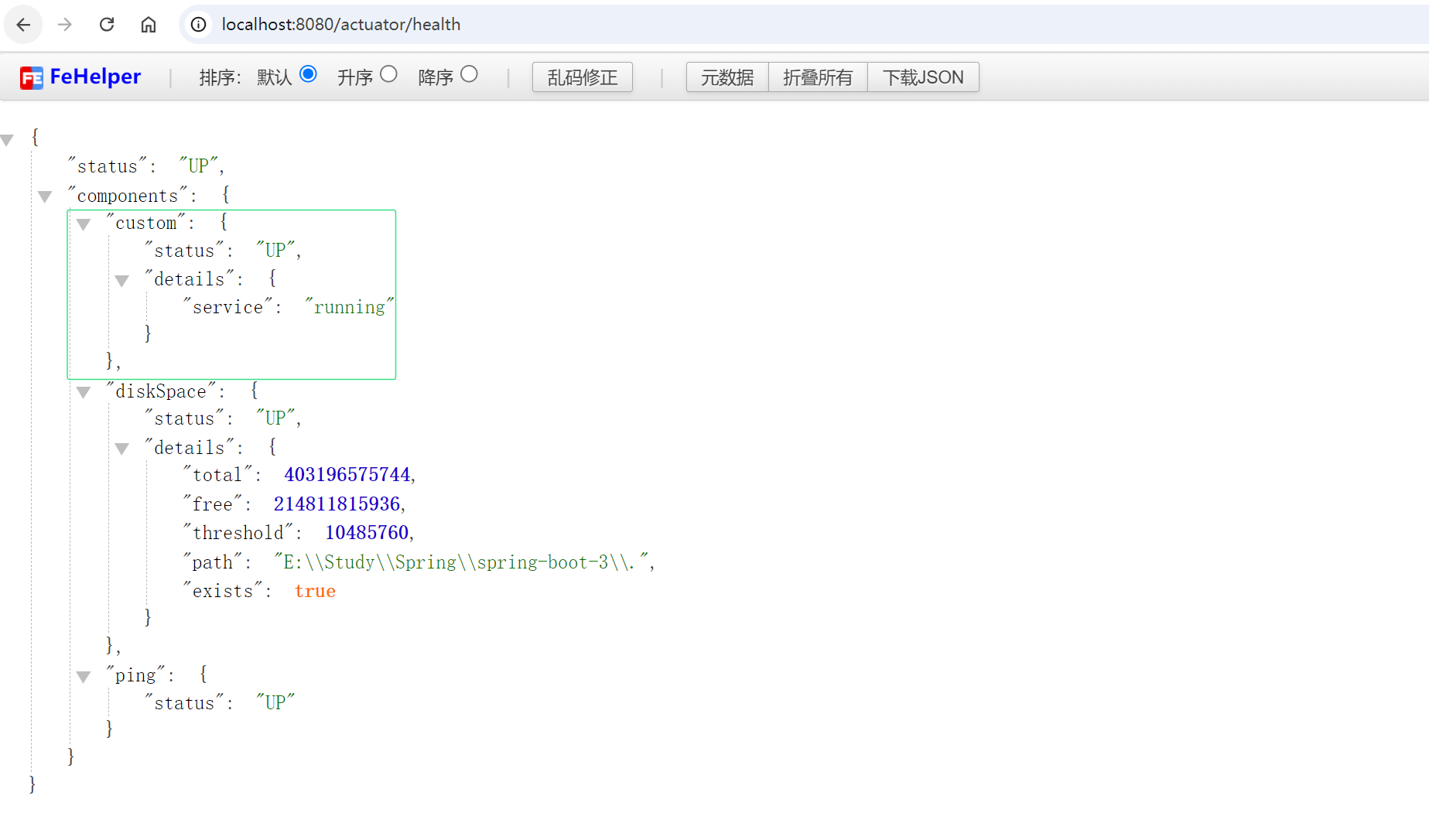Click the "custom" key text
Viewport: 1429px width, 840px height.
[146, 223]
